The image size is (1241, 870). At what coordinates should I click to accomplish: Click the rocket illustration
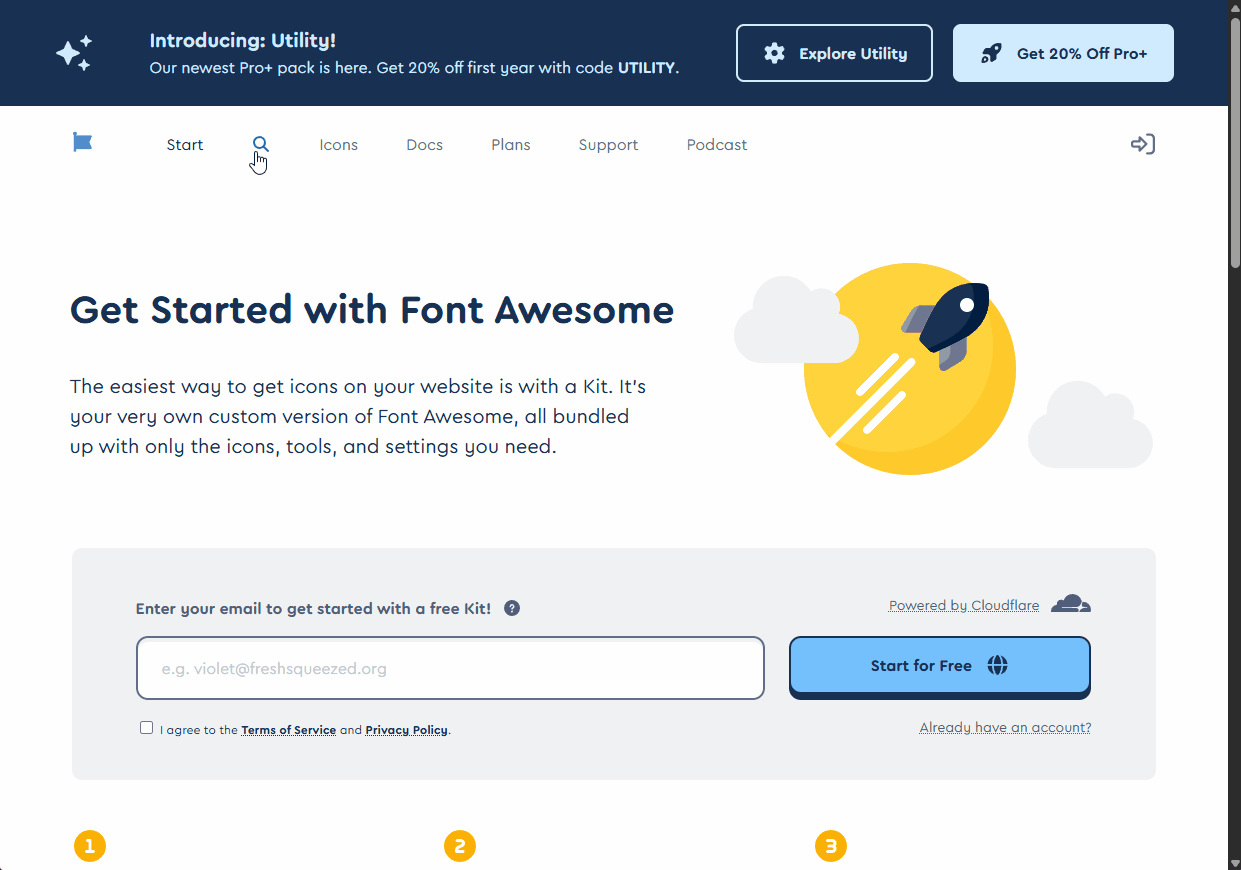947,321
